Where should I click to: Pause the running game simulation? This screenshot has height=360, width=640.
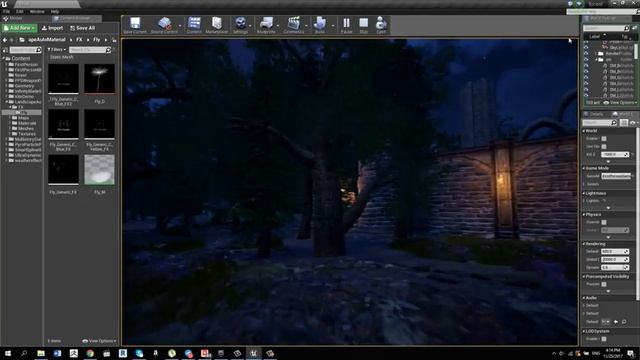click(346, 25)
